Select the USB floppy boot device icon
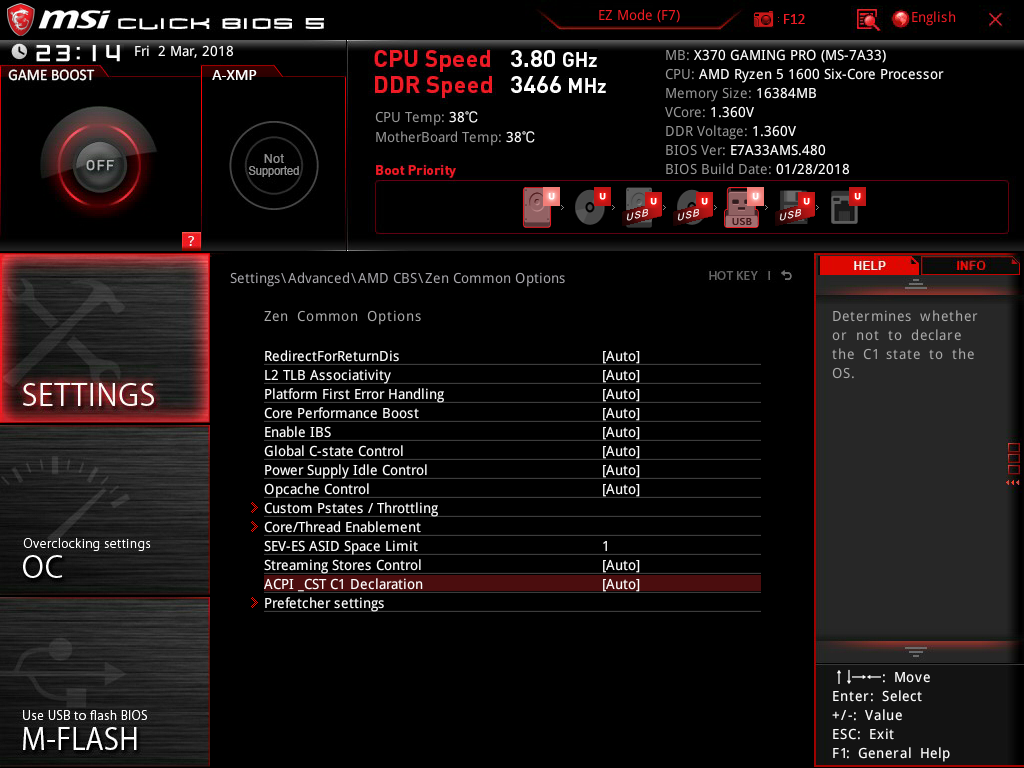The image size is (1024, 768). [795, 207]
